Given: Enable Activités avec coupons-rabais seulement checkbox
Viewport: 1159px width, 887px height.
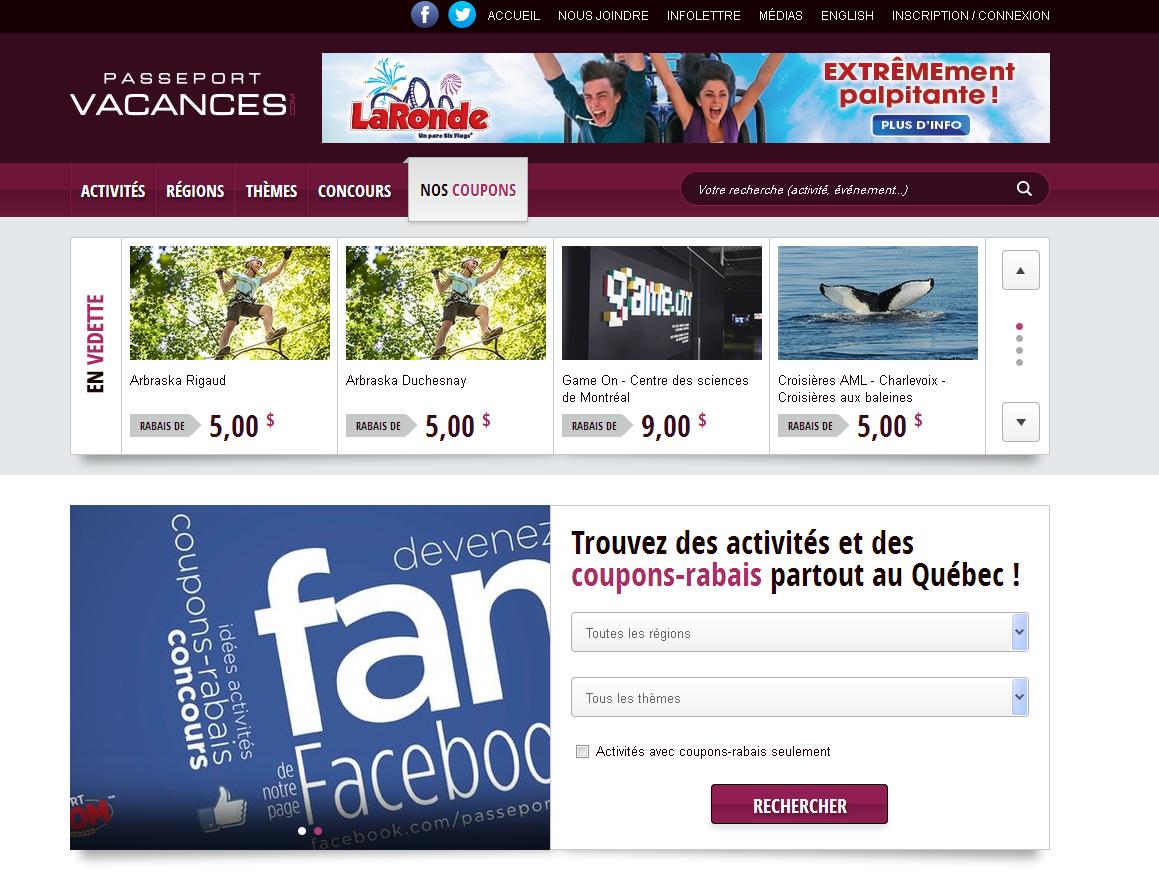Looking at the screenshot, I should [582, 752].
